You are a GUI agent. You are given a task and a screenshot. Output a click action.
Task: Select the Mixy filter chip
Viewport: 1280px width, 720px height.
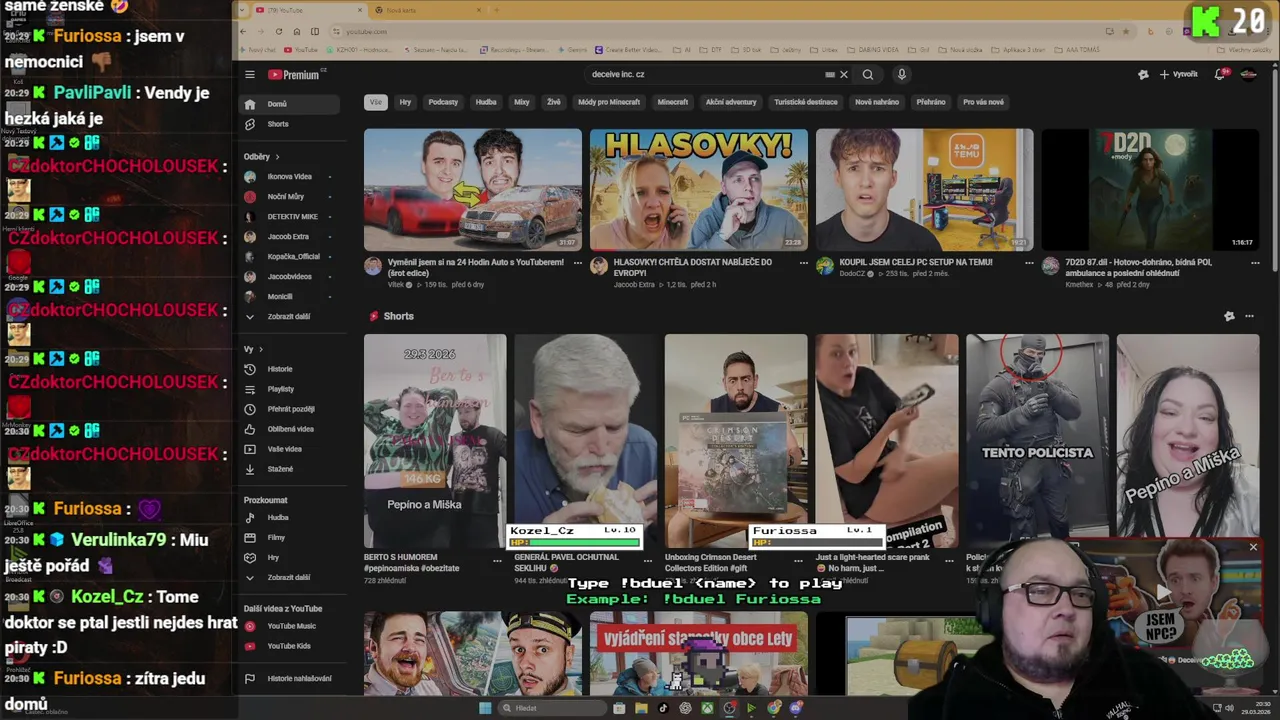click(x=522, y=102)
